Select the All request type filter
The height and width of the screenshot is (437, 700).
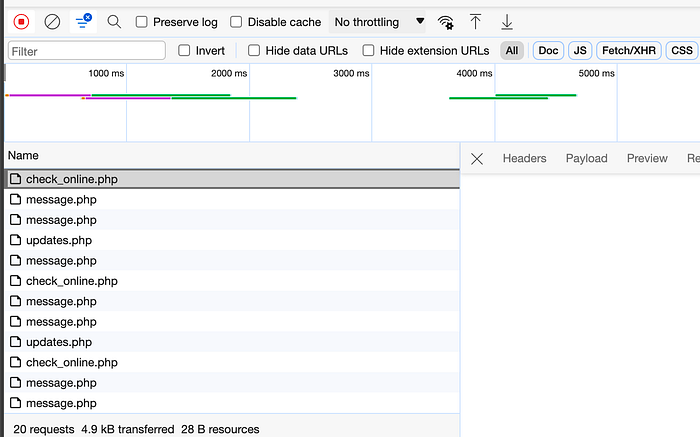(512, 50)
